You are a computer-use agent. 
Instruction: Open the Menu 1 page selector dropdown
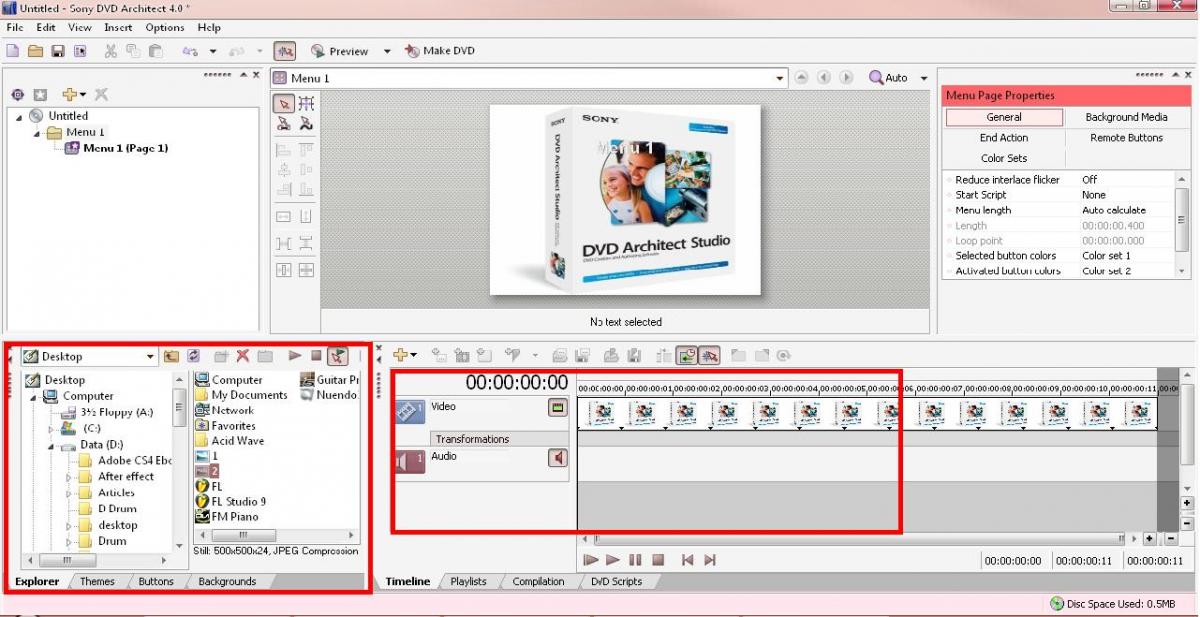pos(781,78)
